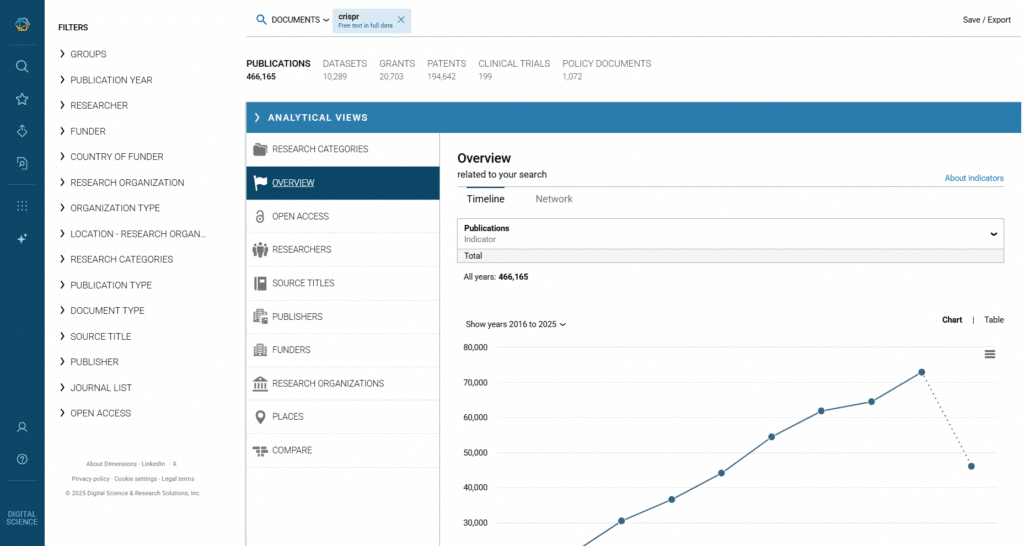This screenshot has width=1024, height=546.
Task: Open the apps grid icon in sidebar
Action: coord(22,206)
